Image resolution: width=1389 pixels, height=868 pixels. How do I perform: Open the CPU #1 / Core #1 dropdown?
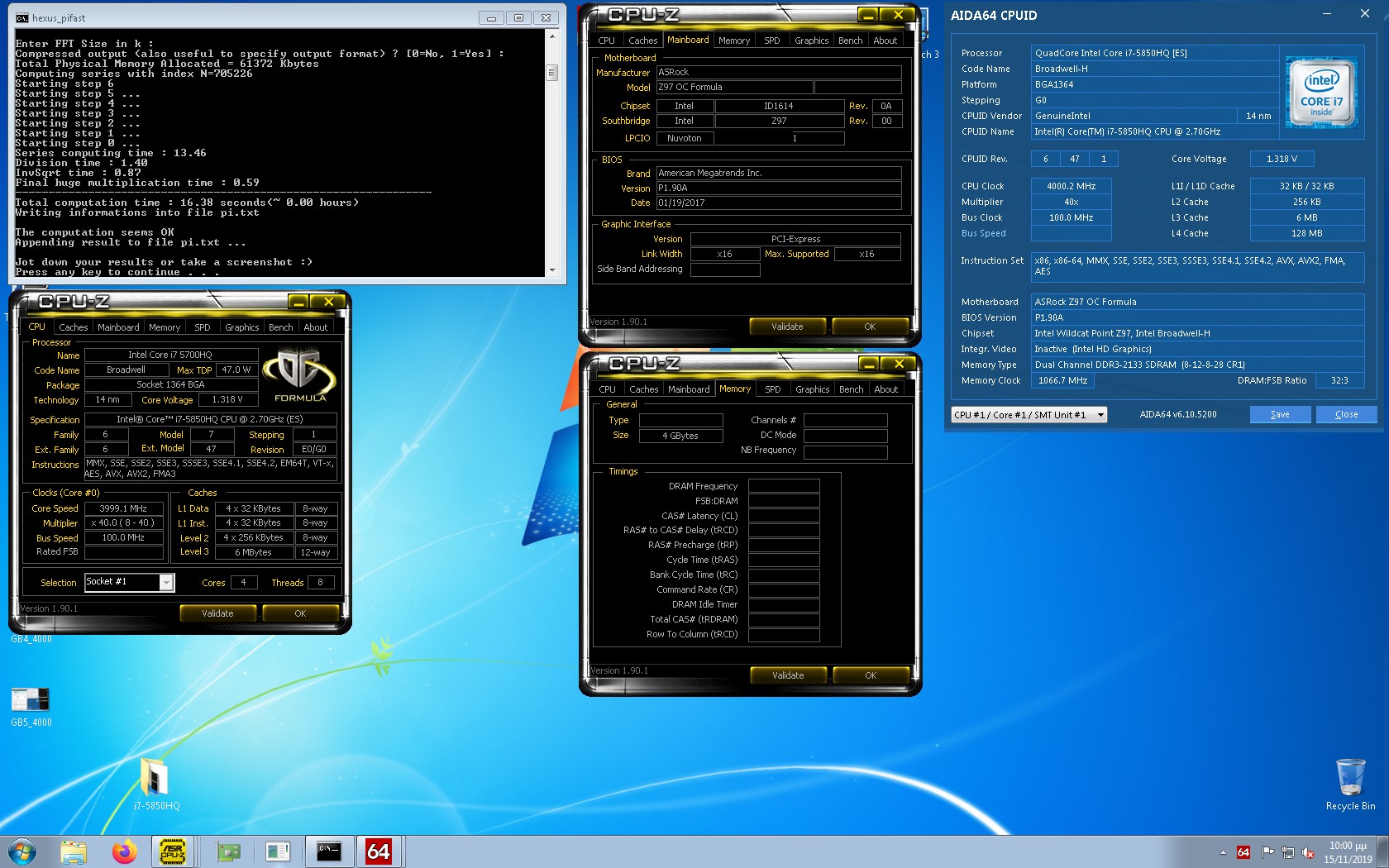pos(1029,415)
